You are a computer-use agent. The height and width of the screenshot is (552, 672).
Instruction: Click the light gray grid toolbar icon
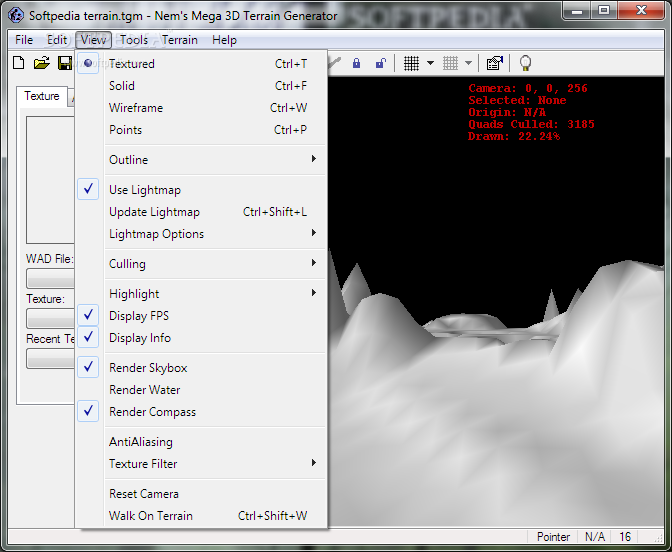(450, 63)
